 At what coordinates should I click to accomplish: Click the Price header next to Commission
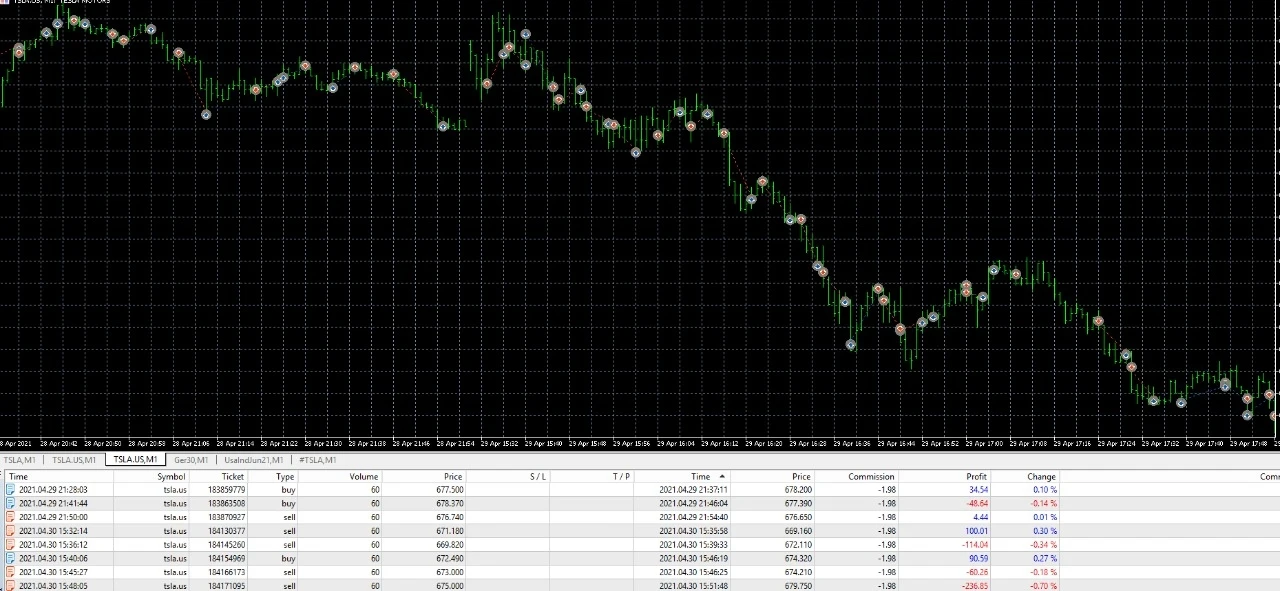click(801, 477)
